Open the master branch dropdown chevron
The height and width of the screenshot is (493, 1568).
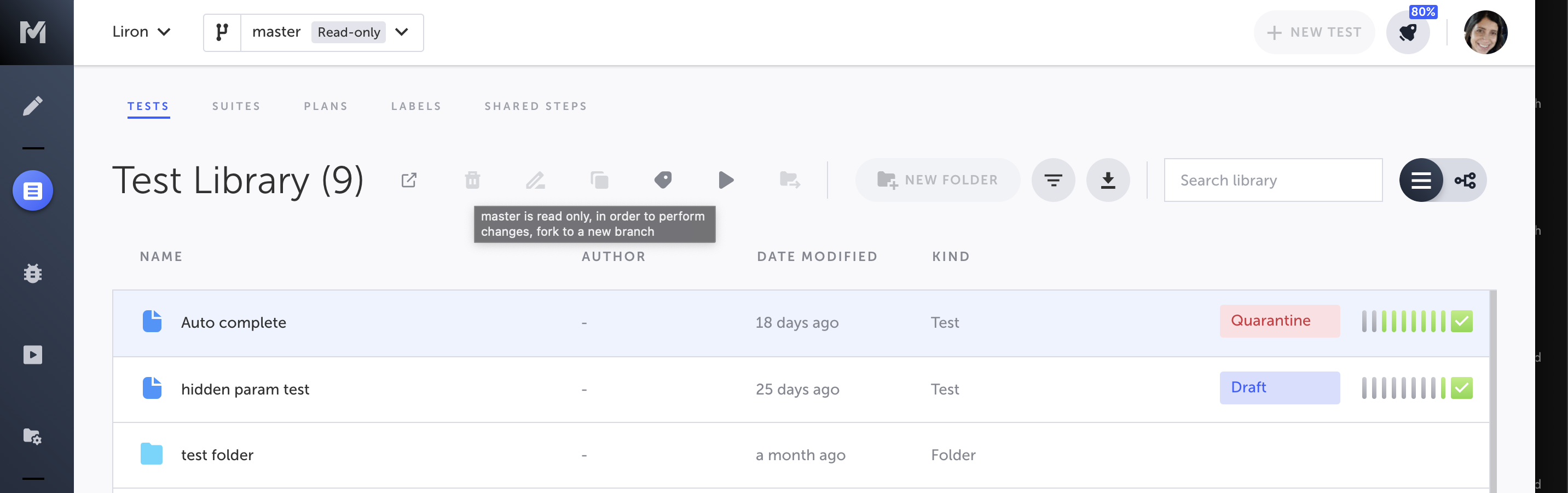pos(402,32)
